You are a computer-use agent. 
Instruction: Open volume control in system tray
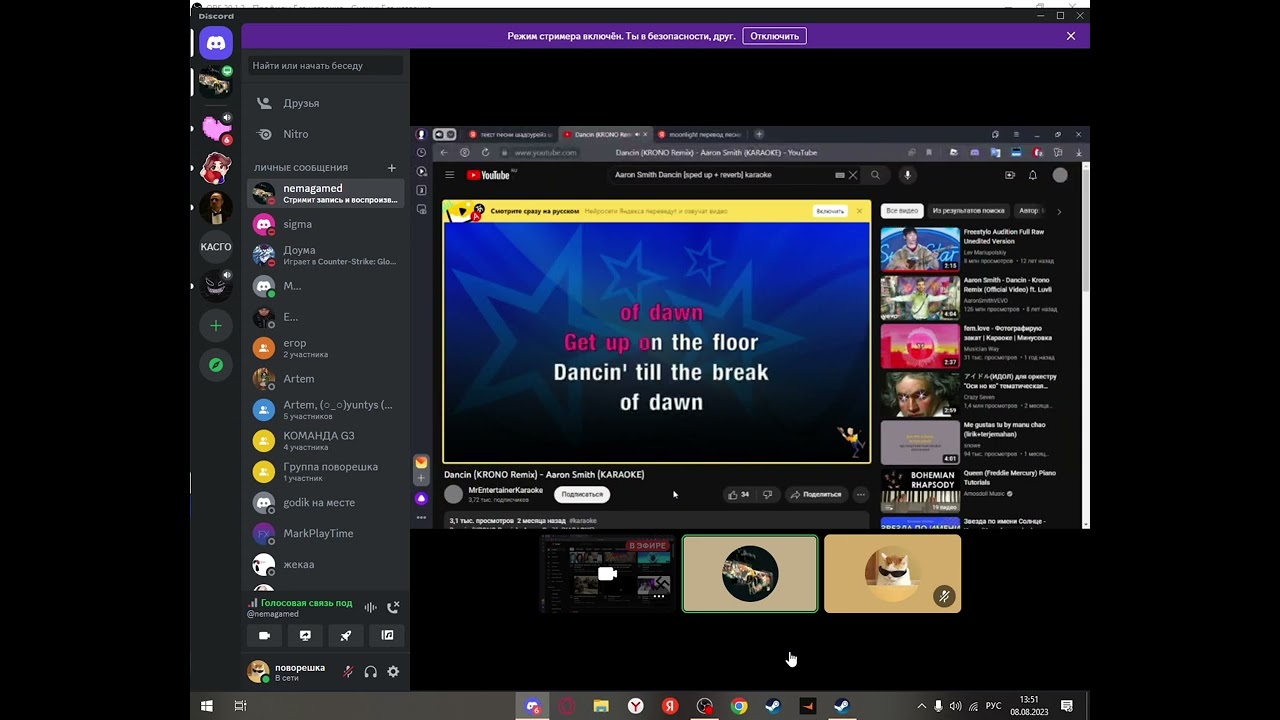pos(955,706)
